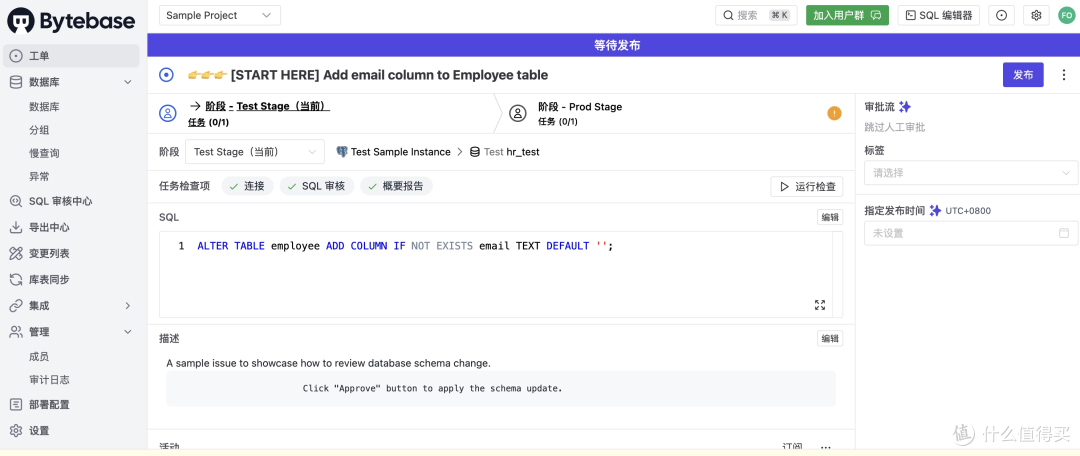Expand the SQL editor to fullscreen
Screen dimensions: 1080x456
[820, 305]
